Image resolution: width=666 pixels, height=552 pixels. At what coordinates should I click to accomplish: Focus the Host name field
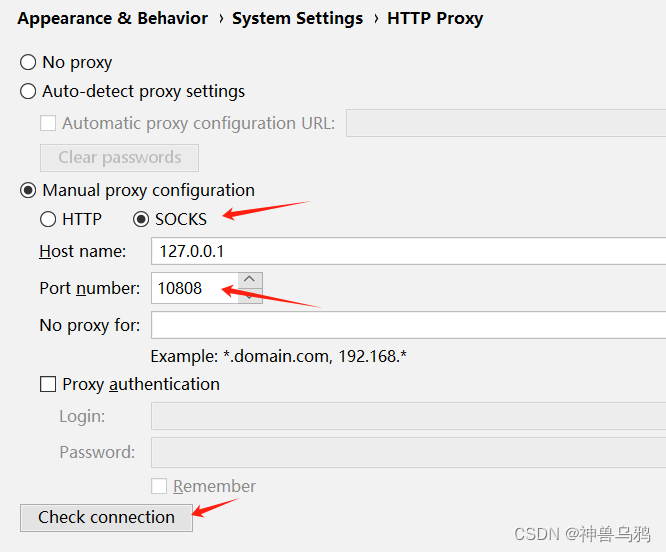[408, 251]
